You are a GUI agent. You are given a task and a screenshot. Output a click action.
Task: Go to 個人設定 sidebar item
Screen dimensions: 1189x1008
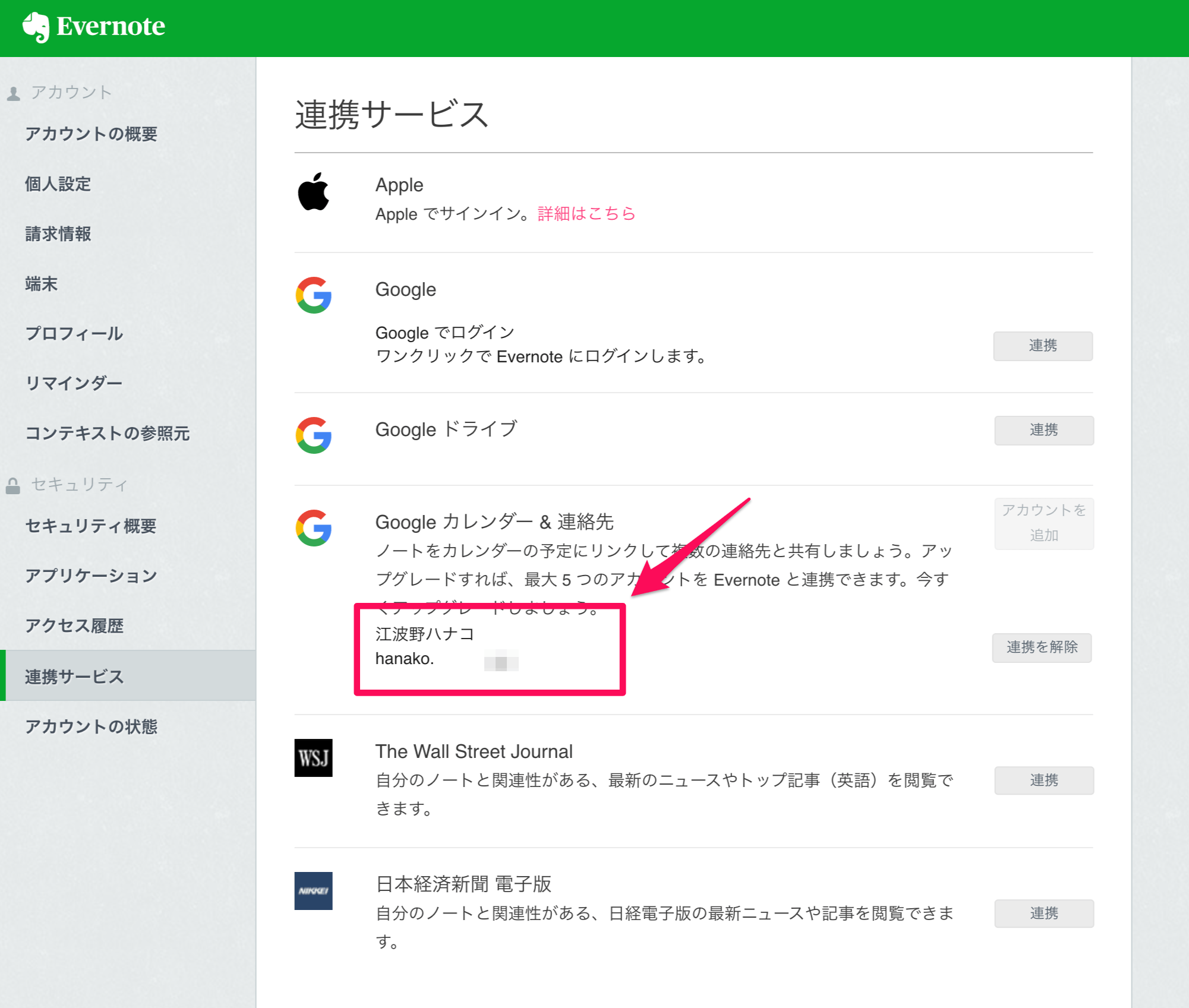(58, 184)
